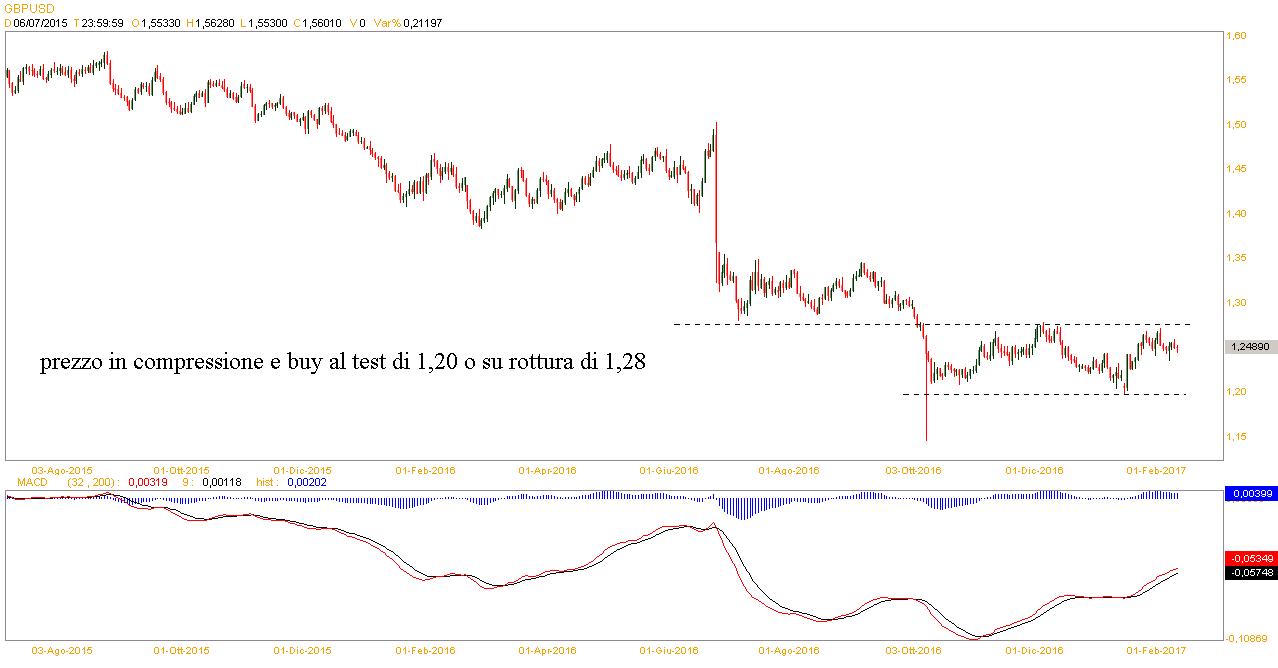1278x668 pixels.
Task: Click the 1,15 price axis label
Action: pos(1236,436)
